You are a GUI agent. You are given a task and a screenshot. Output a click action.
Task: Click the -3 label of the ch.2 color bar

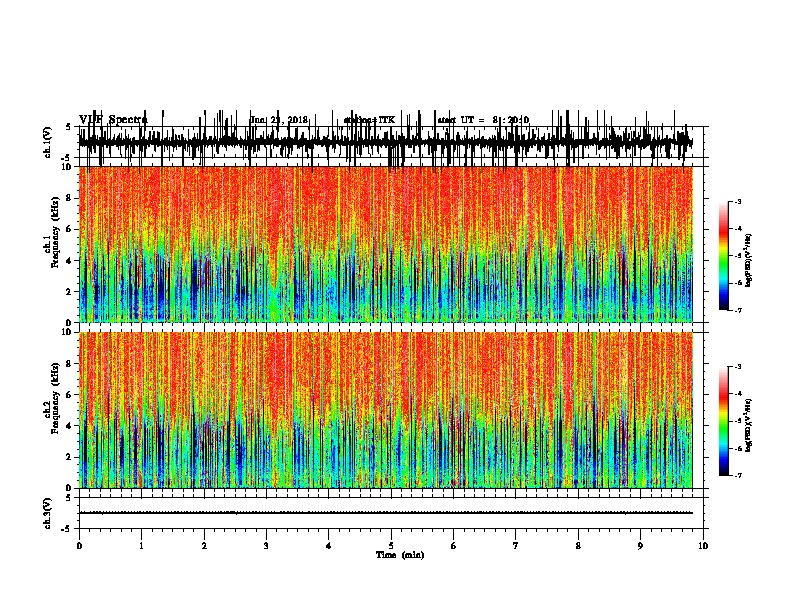(x=737, y=367)
